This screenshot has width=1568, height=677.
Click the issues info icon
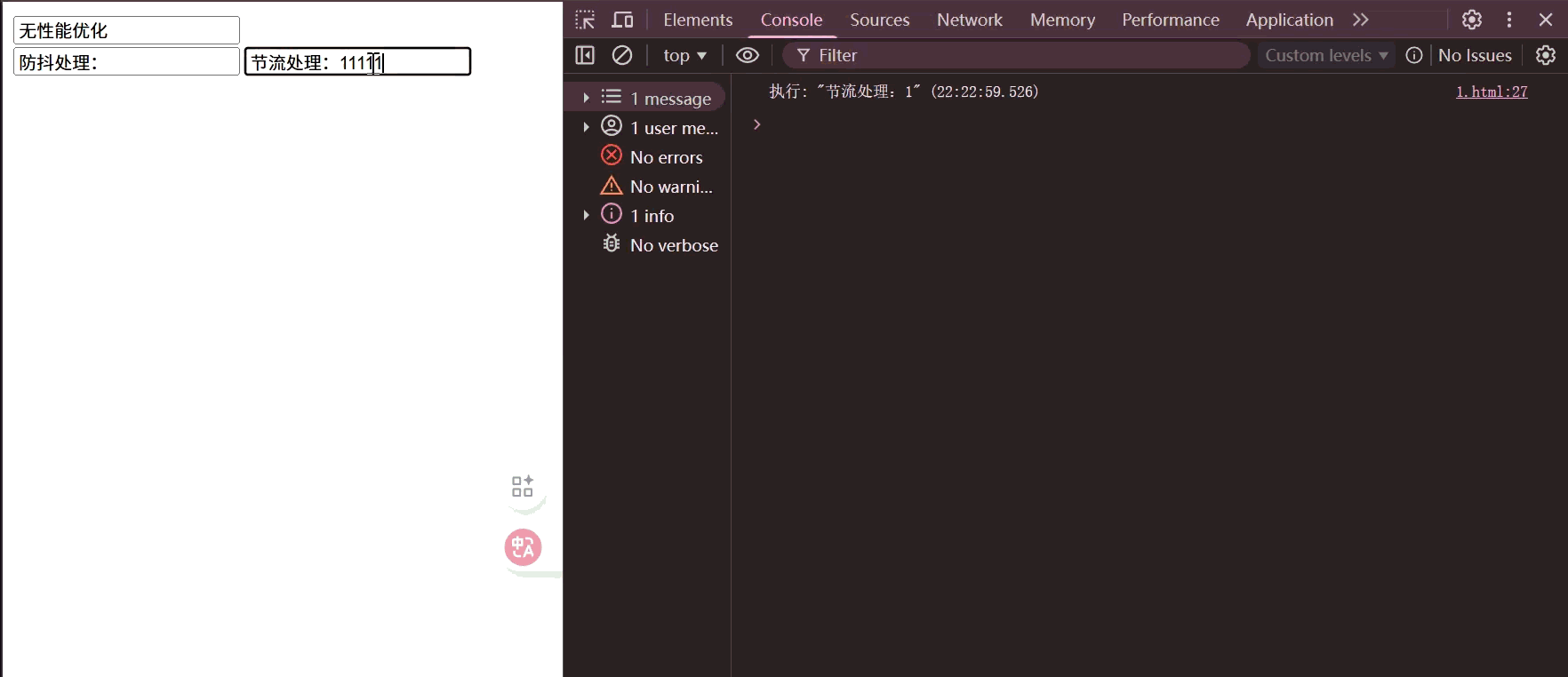(1414, 55)
